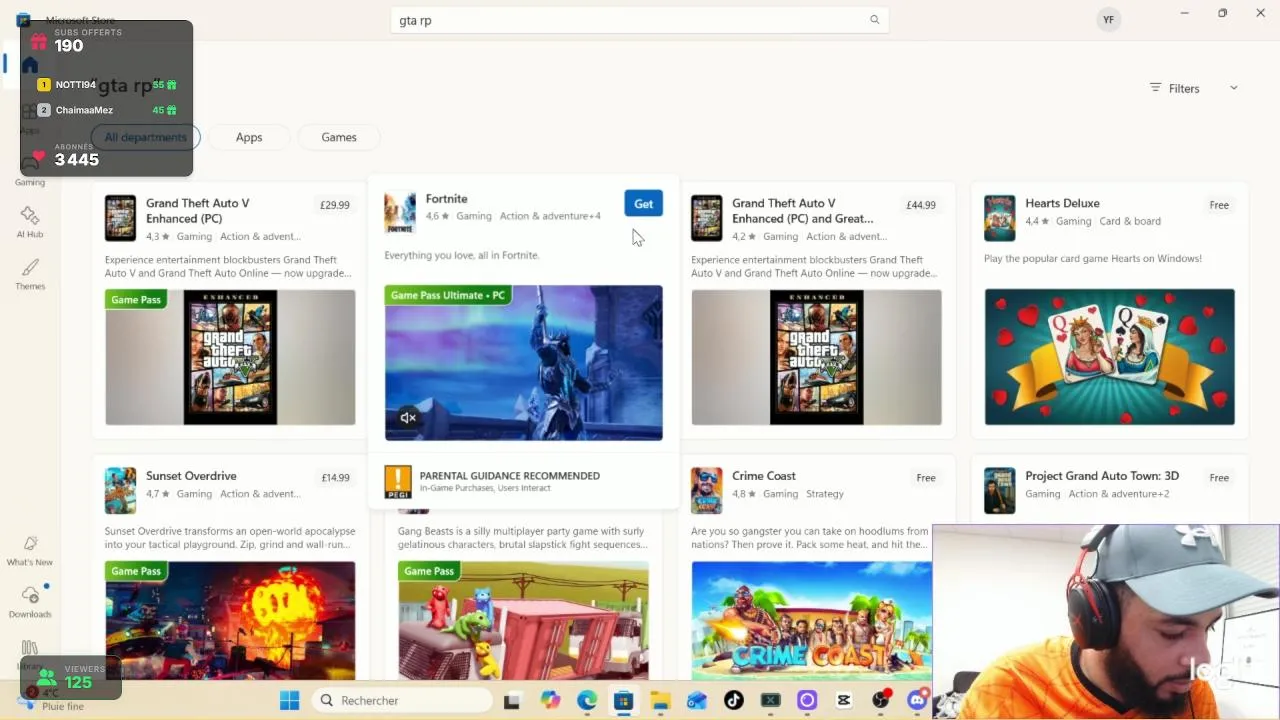The image size is (1280, 720).
Task: Click the £29.99 price button
Action: coord(335,205)
